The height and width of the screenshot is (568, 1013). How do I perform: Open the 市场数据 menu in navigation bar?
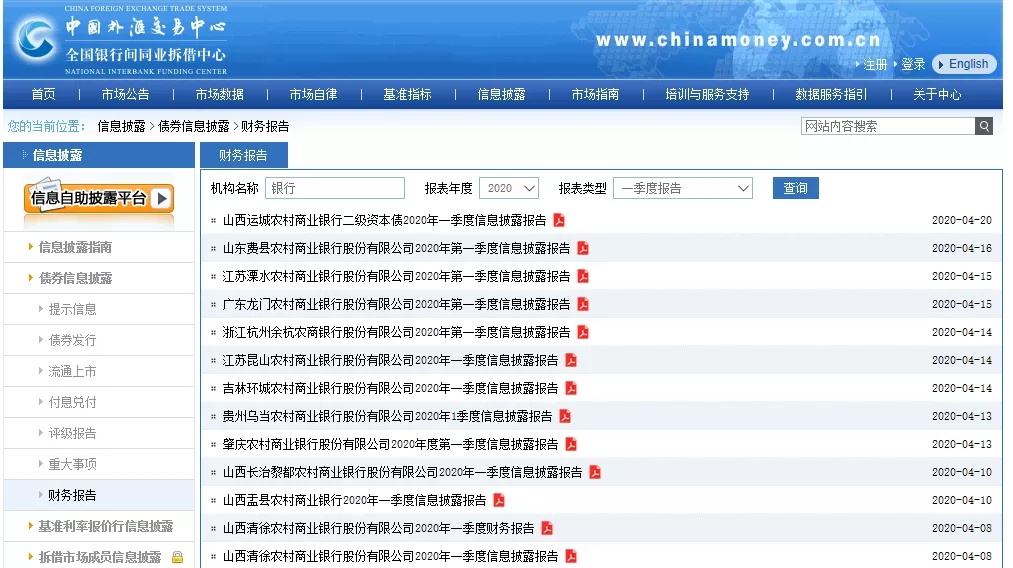219,94
